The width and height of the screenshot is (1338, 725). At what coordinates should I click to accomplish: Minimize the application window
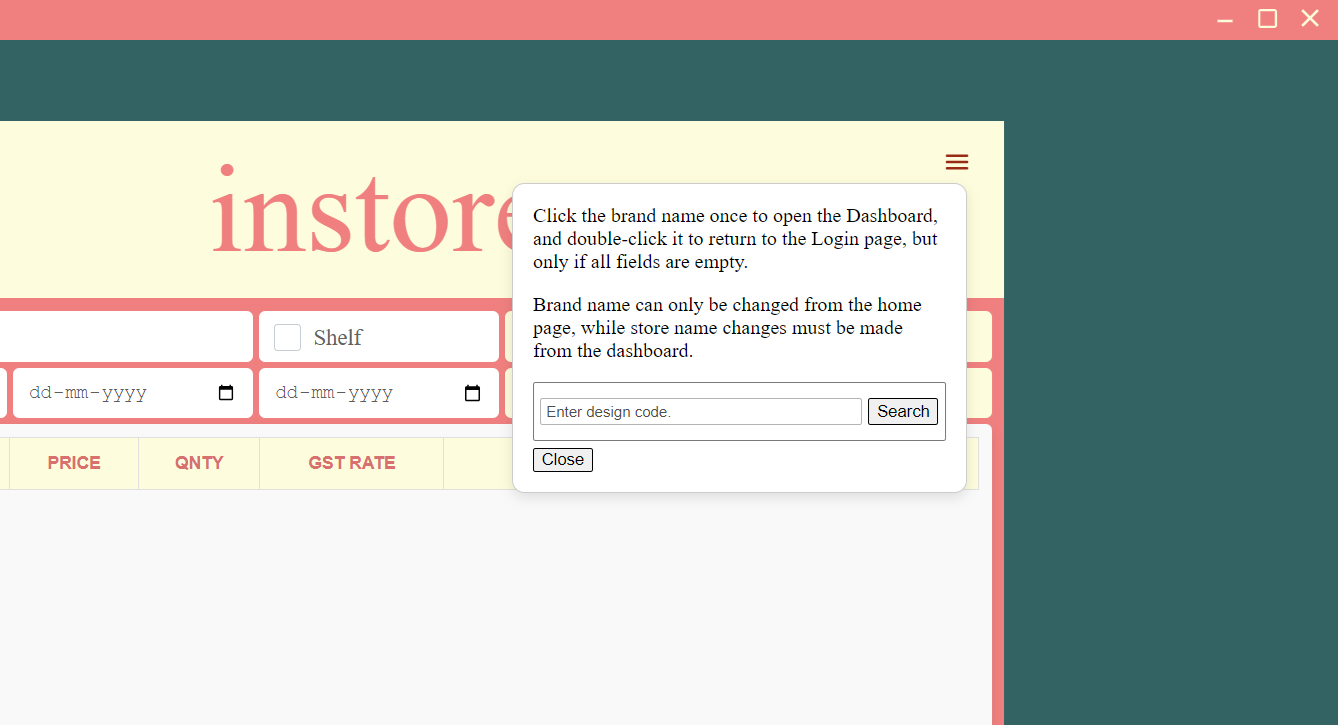(1225, 19)
